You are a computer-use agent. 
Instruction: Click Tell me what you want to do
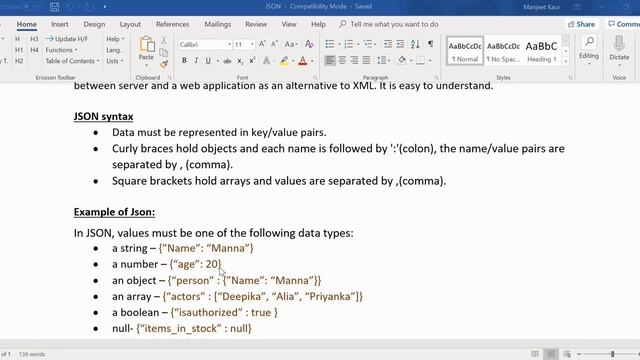click(389, 24)
